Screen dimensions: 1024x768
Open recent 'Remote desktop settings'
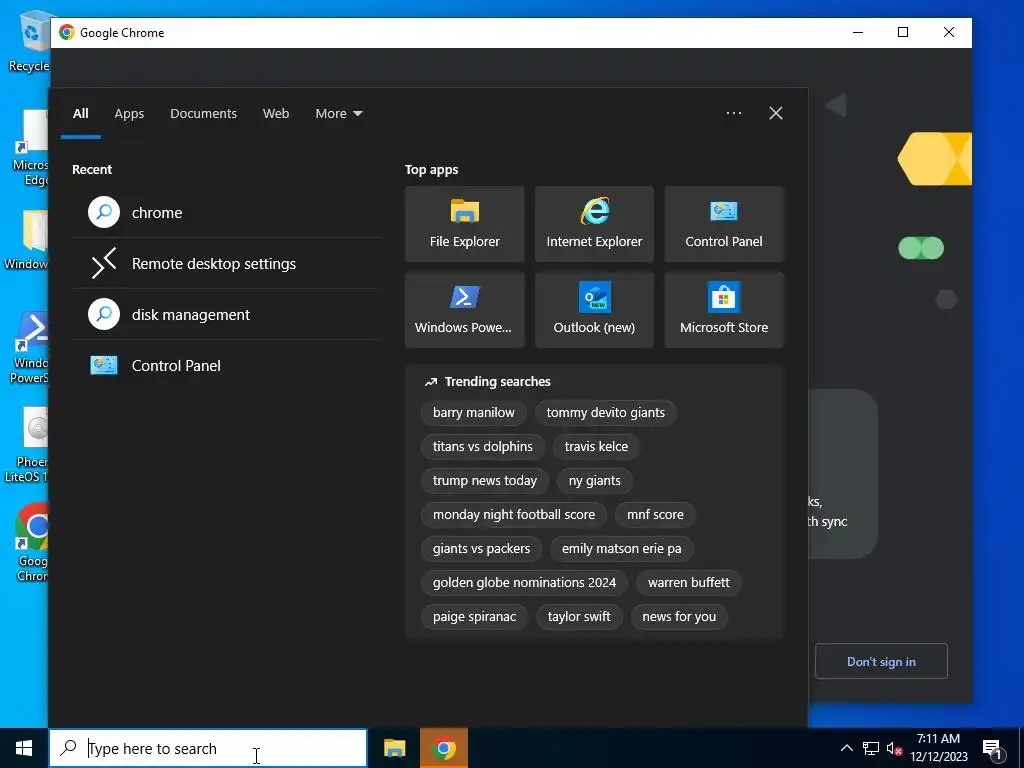point(226,263)
